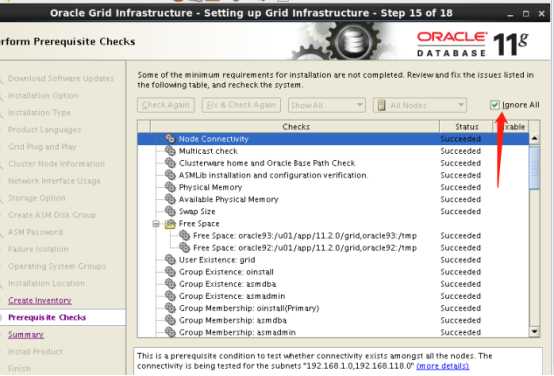
Task: Click the Group Membership: asmdba icon
Action: [x=170, y=320]
